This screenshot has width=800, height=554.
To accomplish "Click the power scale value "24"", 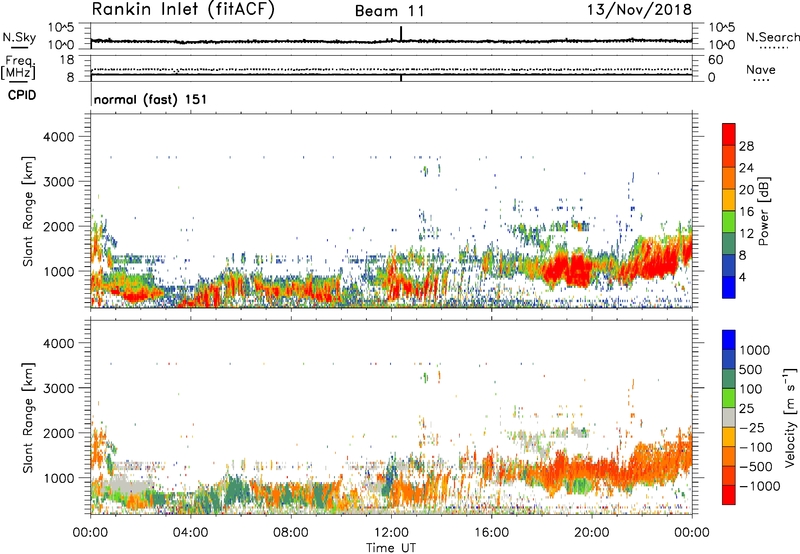I will (746, 168).
